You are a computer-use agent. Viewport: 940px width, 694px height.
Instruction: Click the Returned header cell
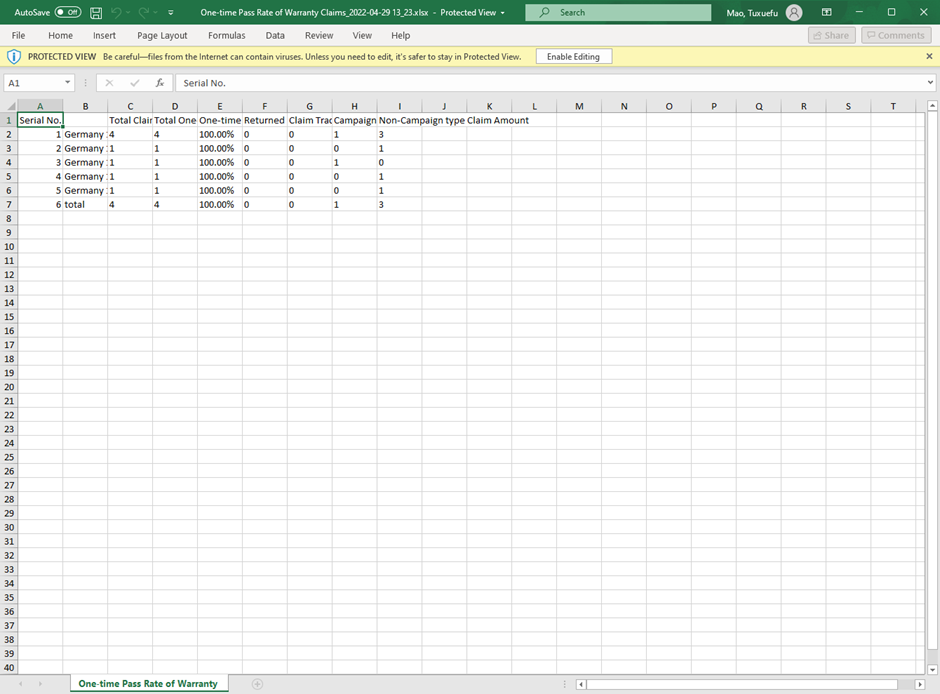(x=264, y=120)
